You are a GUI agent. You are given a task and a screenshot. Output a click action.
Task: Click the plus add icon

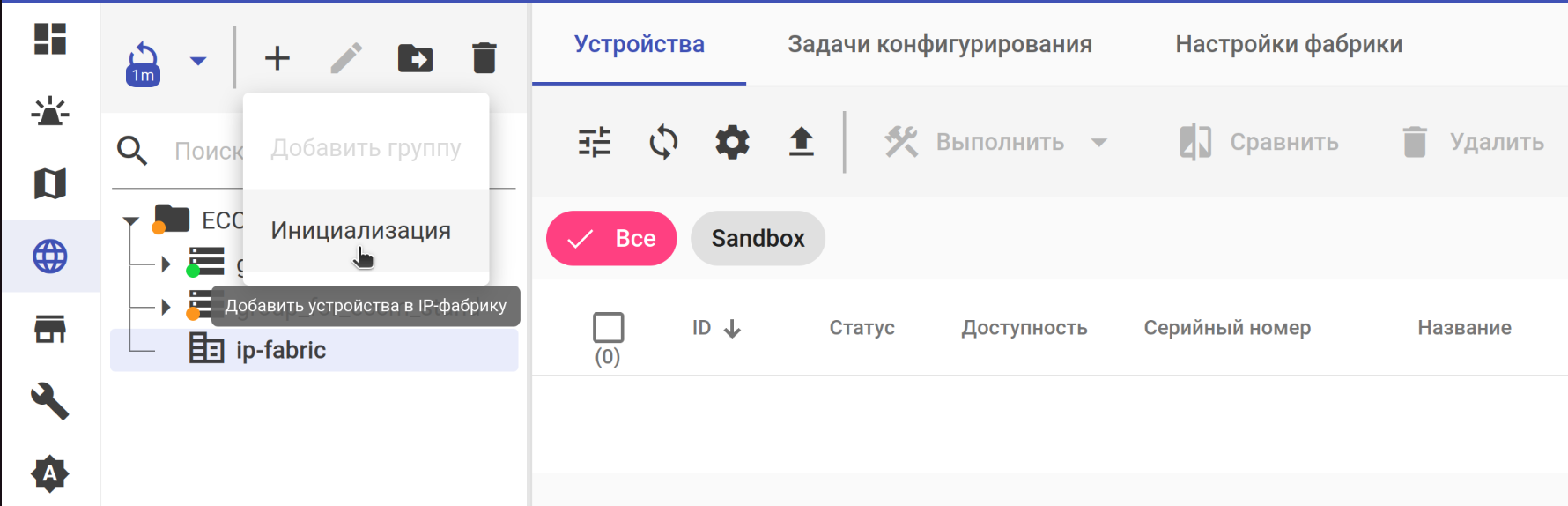tap(277, 58)
